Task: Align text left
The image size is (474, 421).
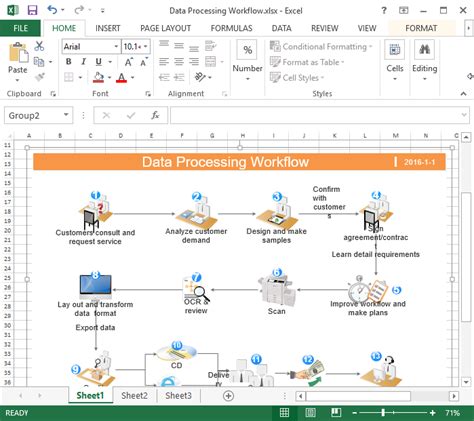Action: click(164, 62)
